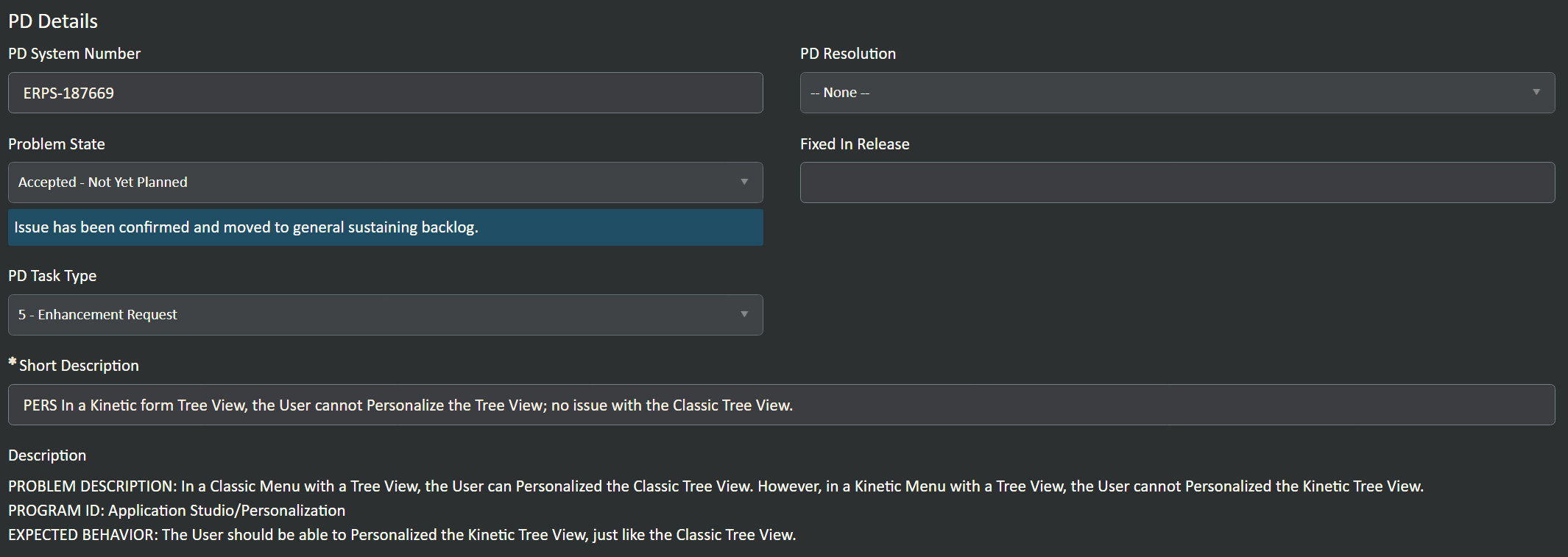Click the blue issue confirmed backlog banner
The width and height of the screenshot is (1568, 557).
(x=384, y=227)
